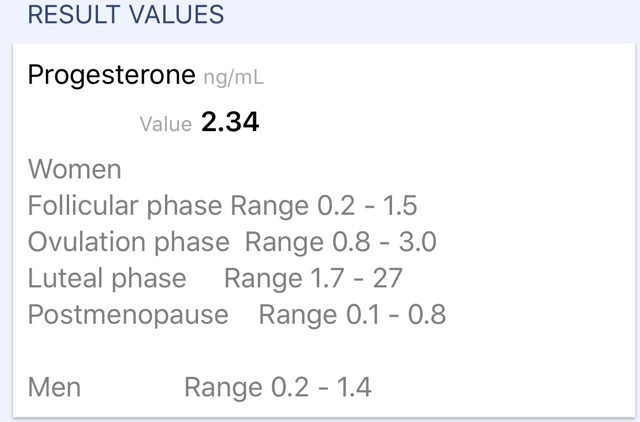
Task: Click the Men reference label
Action: [x=54, y=387]
